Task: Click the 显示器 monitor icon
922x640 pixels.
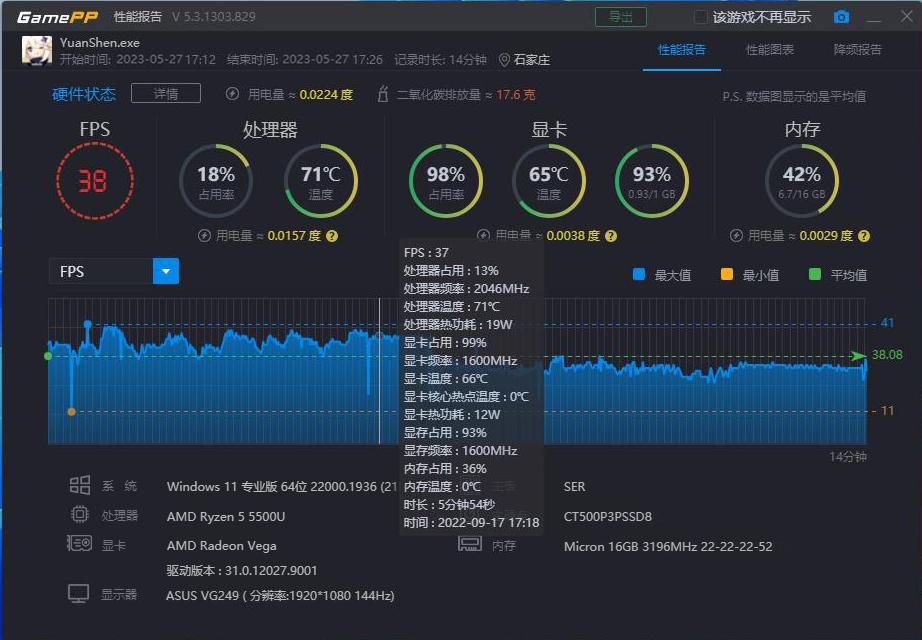Action: point(77,593)
